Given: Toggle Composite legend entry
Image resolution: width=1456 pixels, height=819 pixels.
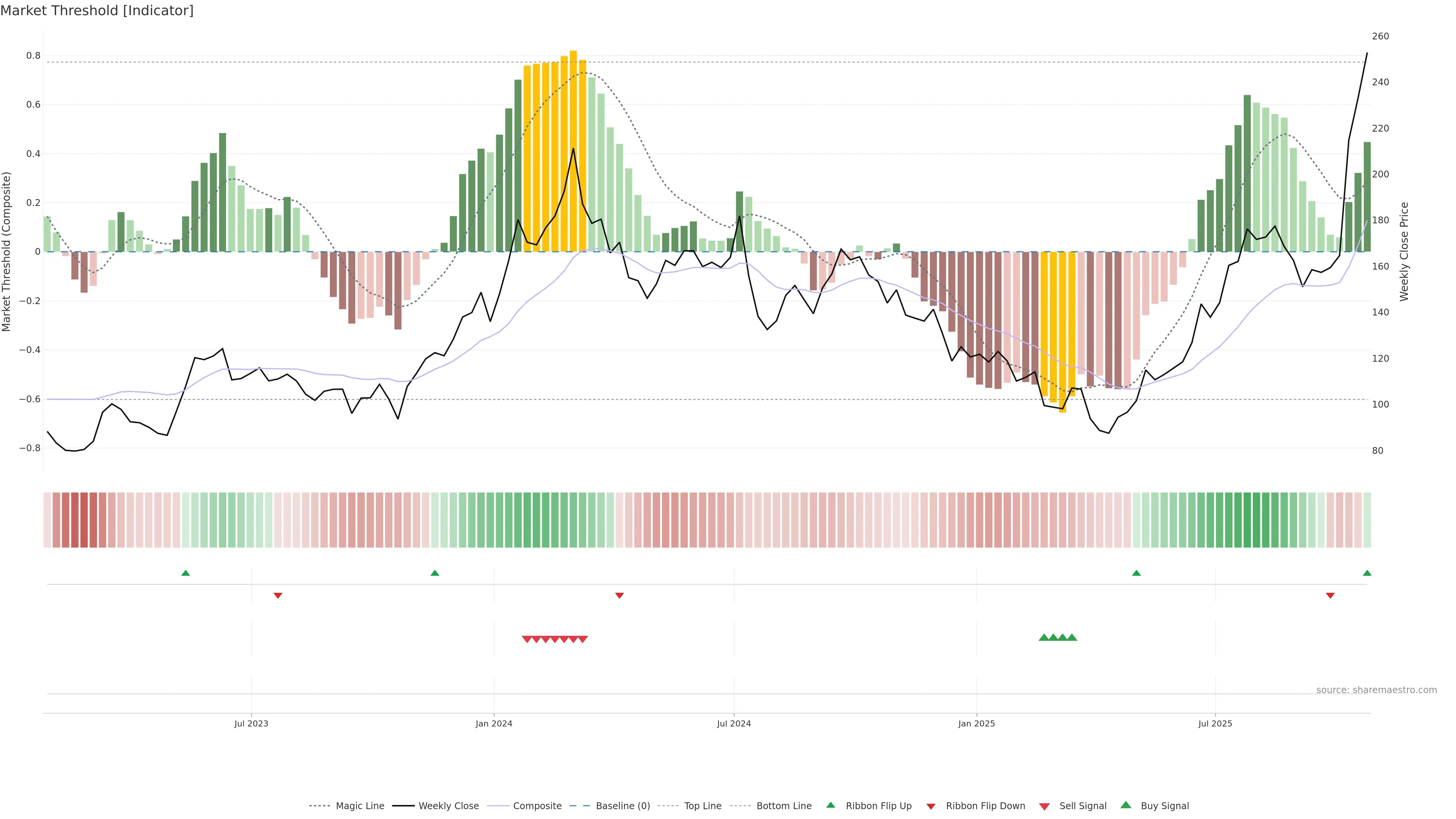Looking at the screenshot, I should pos(537,806).
